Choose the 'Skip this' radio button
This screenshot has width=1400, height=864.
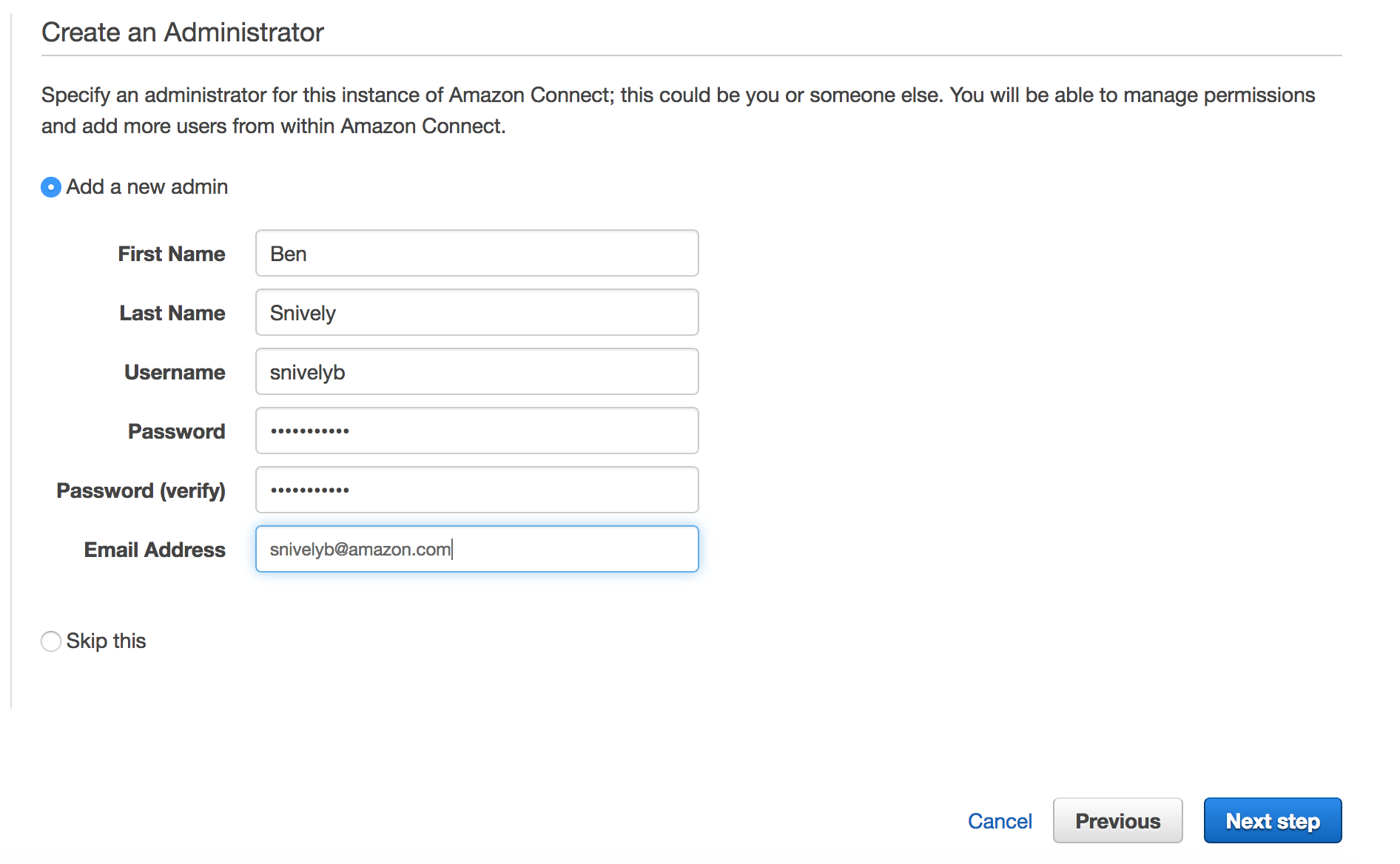point(51,641)
